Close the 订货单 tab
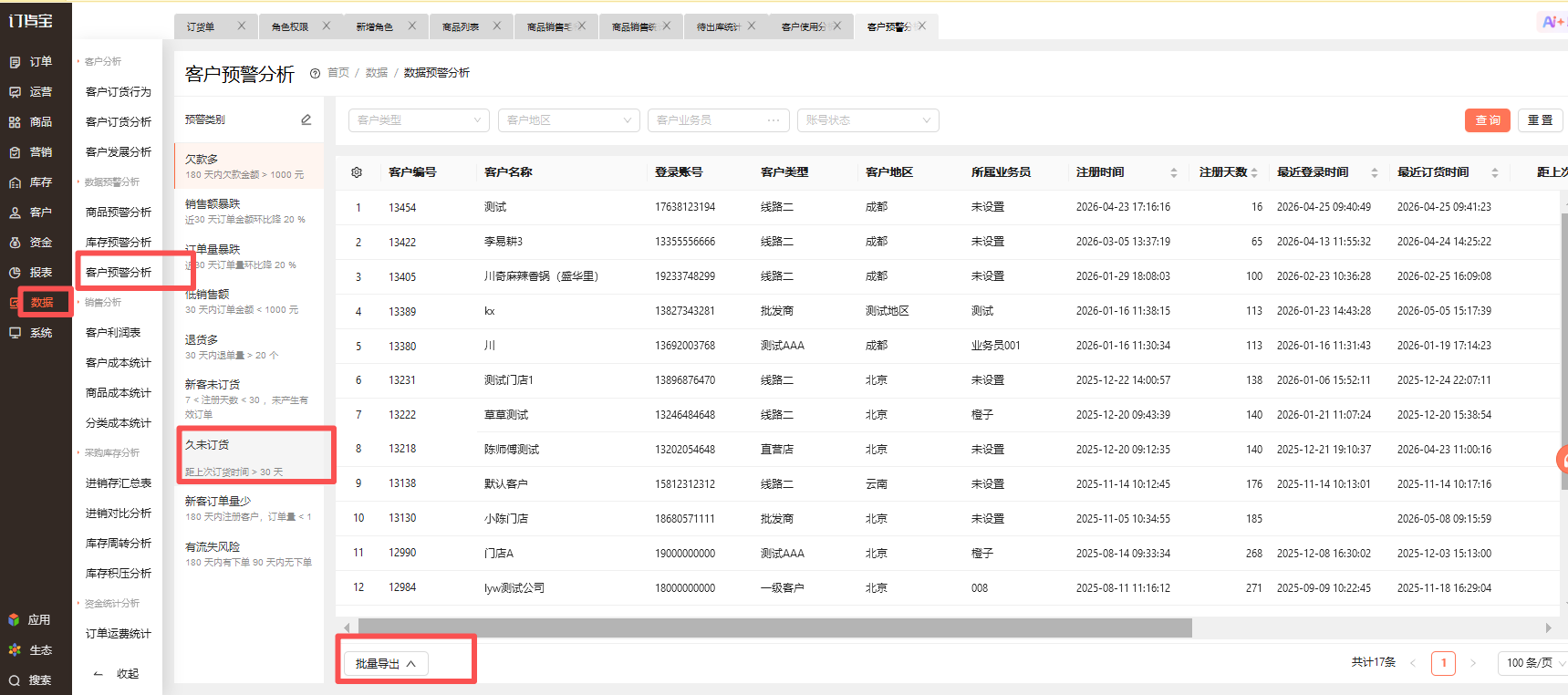This screenshot has height=695, width=1568. point(242,26)
